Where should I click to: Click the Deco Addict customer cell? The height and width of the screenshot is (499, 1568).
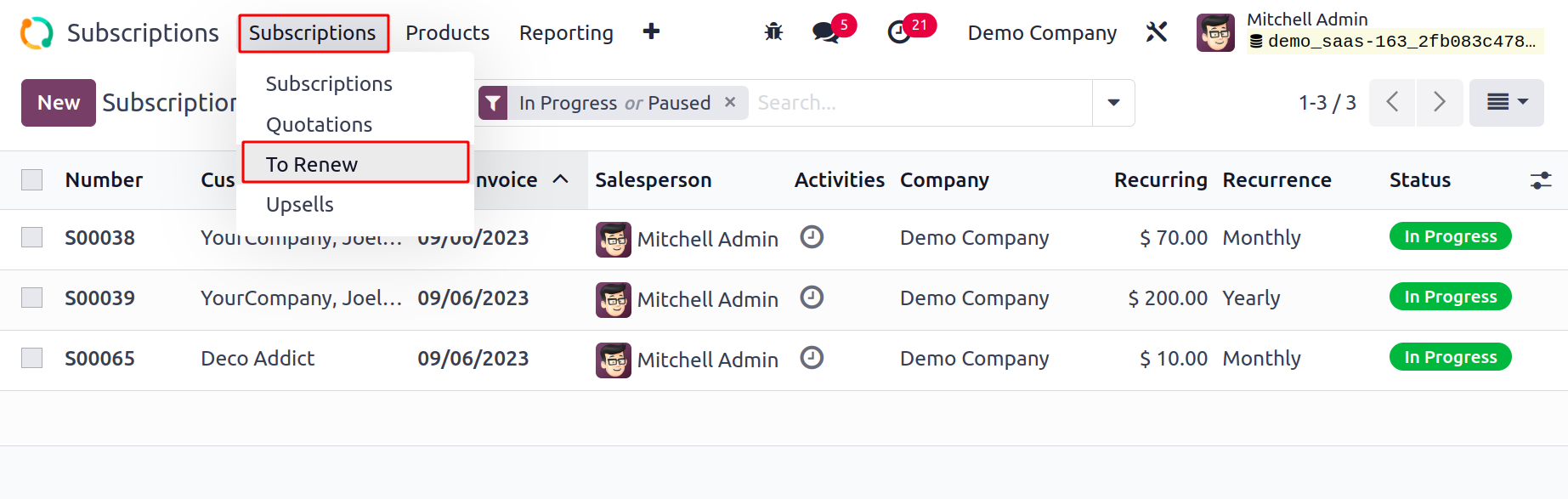coord(258,359)
